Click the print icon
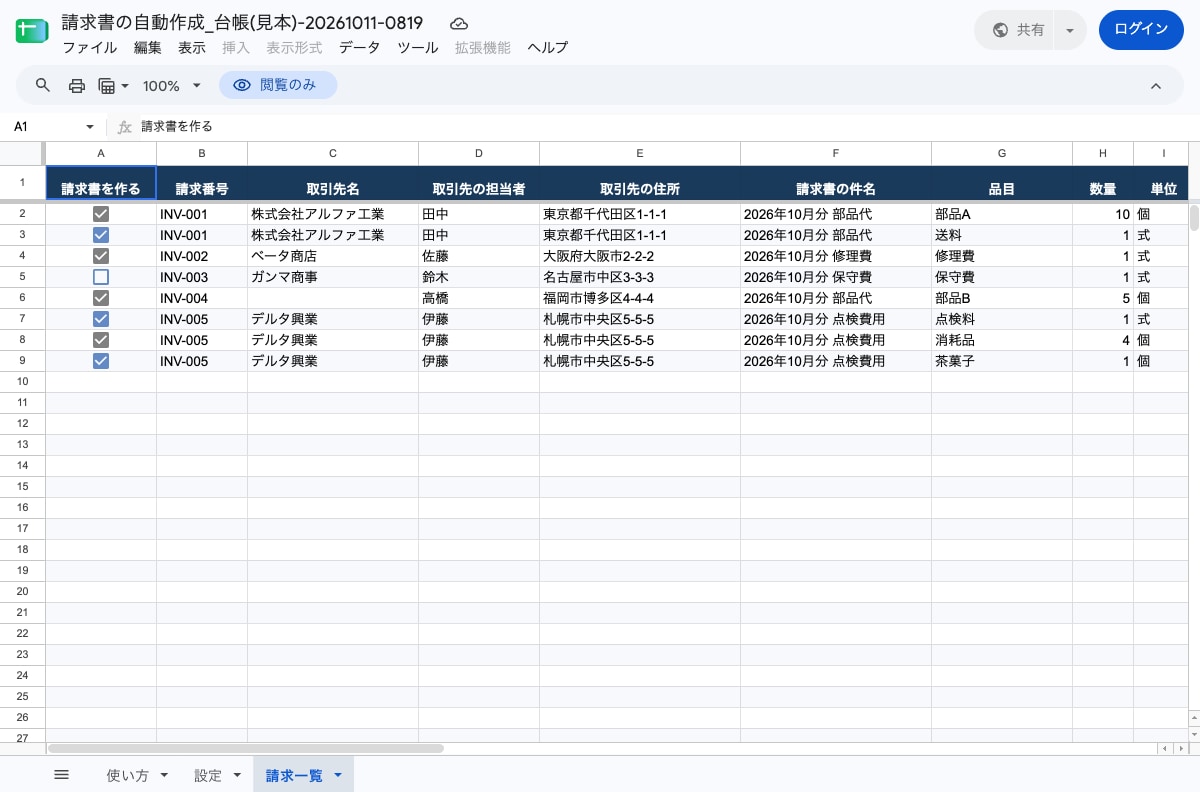This screenshot has width=1200, height=792. [x=77, y=86]
